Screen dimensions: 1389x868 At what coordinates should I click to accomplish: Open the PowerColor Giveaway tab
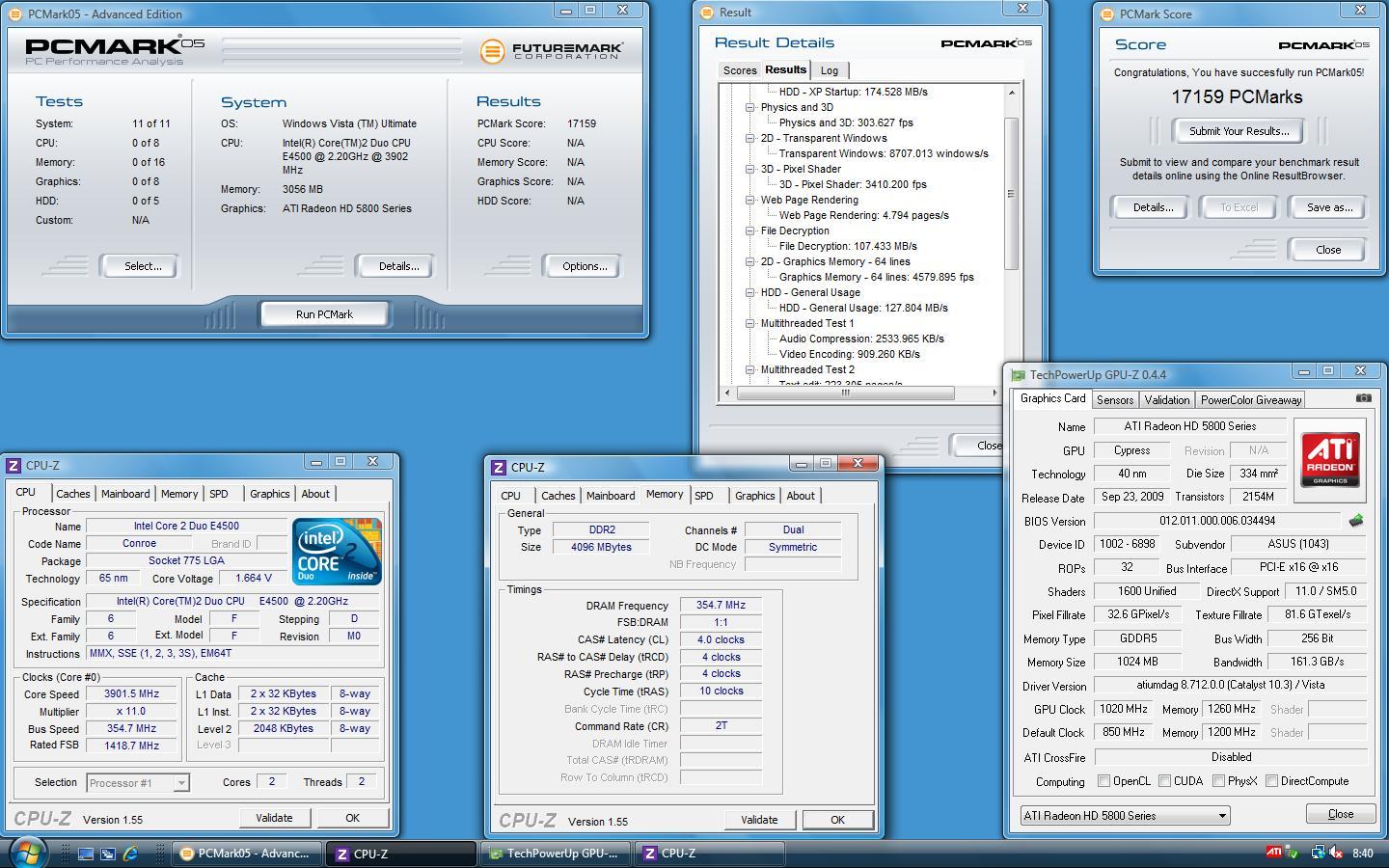pyautogui.click(x=1251, y=399)
